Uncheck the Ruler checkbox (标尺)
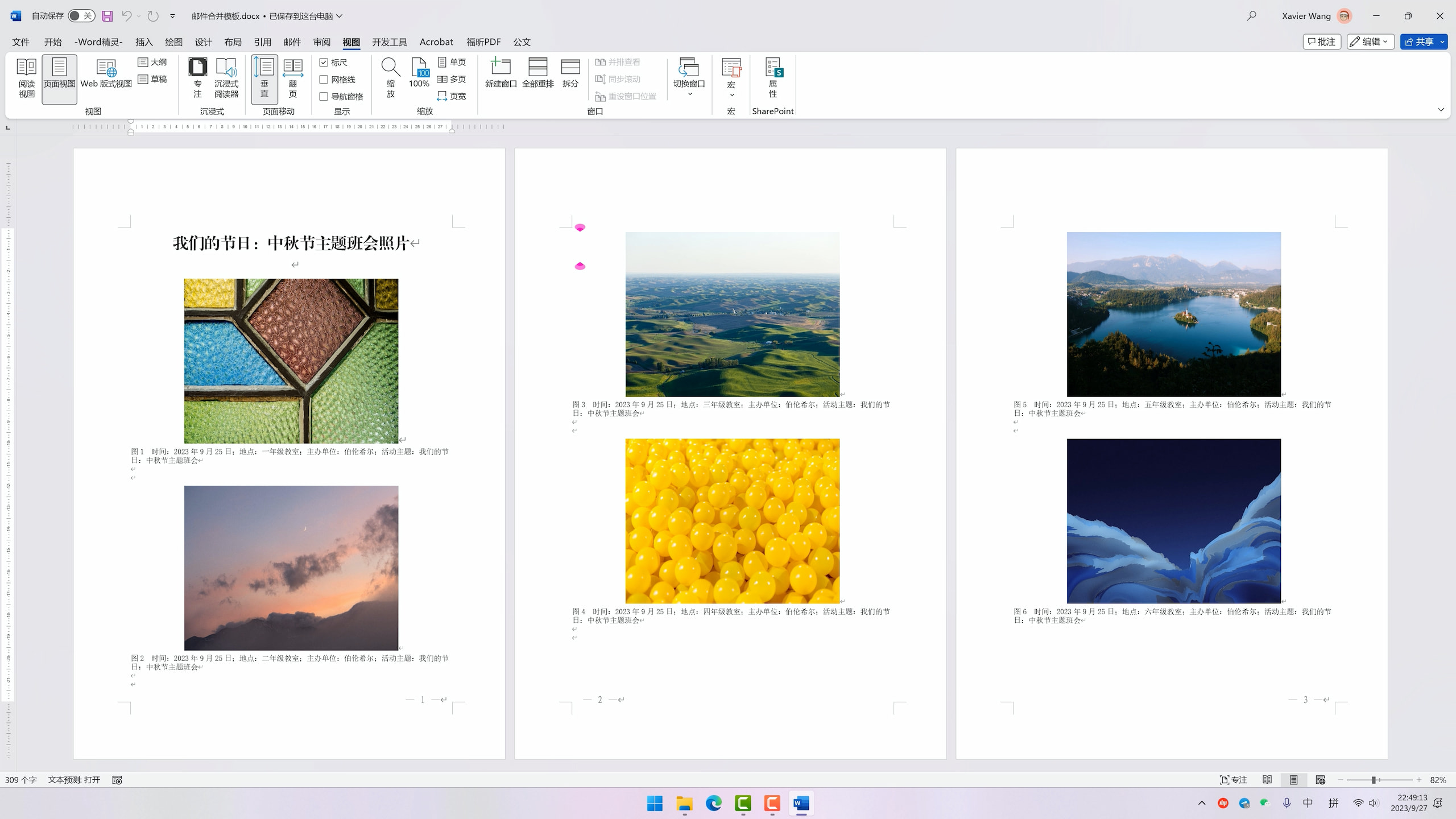The image size is (1456, 819). (324, 62)
